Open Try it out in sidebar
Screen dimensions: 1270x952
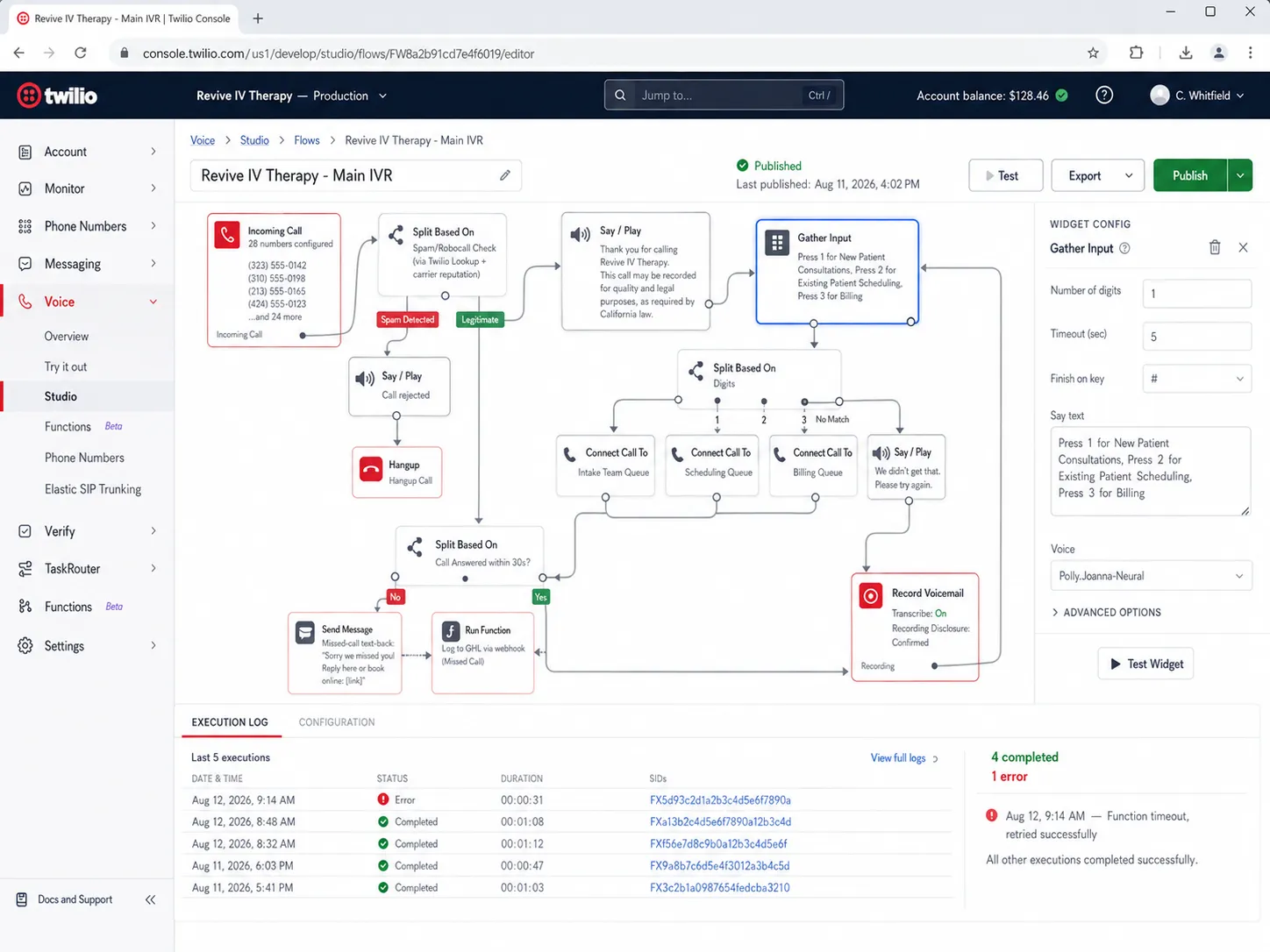[66, 366]
